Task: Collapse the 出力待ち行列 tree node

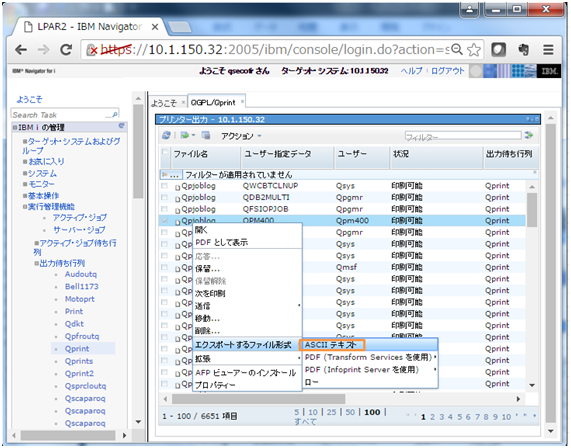Action: (x=36, y=263)
